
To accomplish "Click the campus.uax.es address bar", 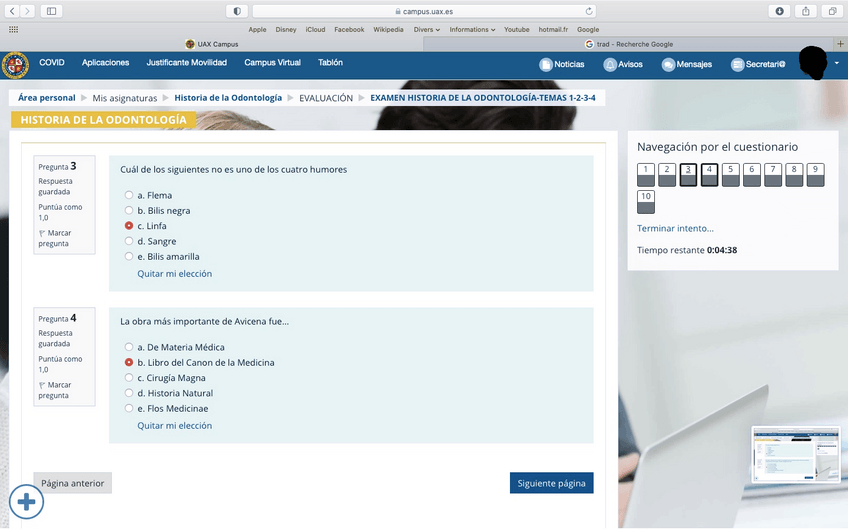I will tap(424, 11).
